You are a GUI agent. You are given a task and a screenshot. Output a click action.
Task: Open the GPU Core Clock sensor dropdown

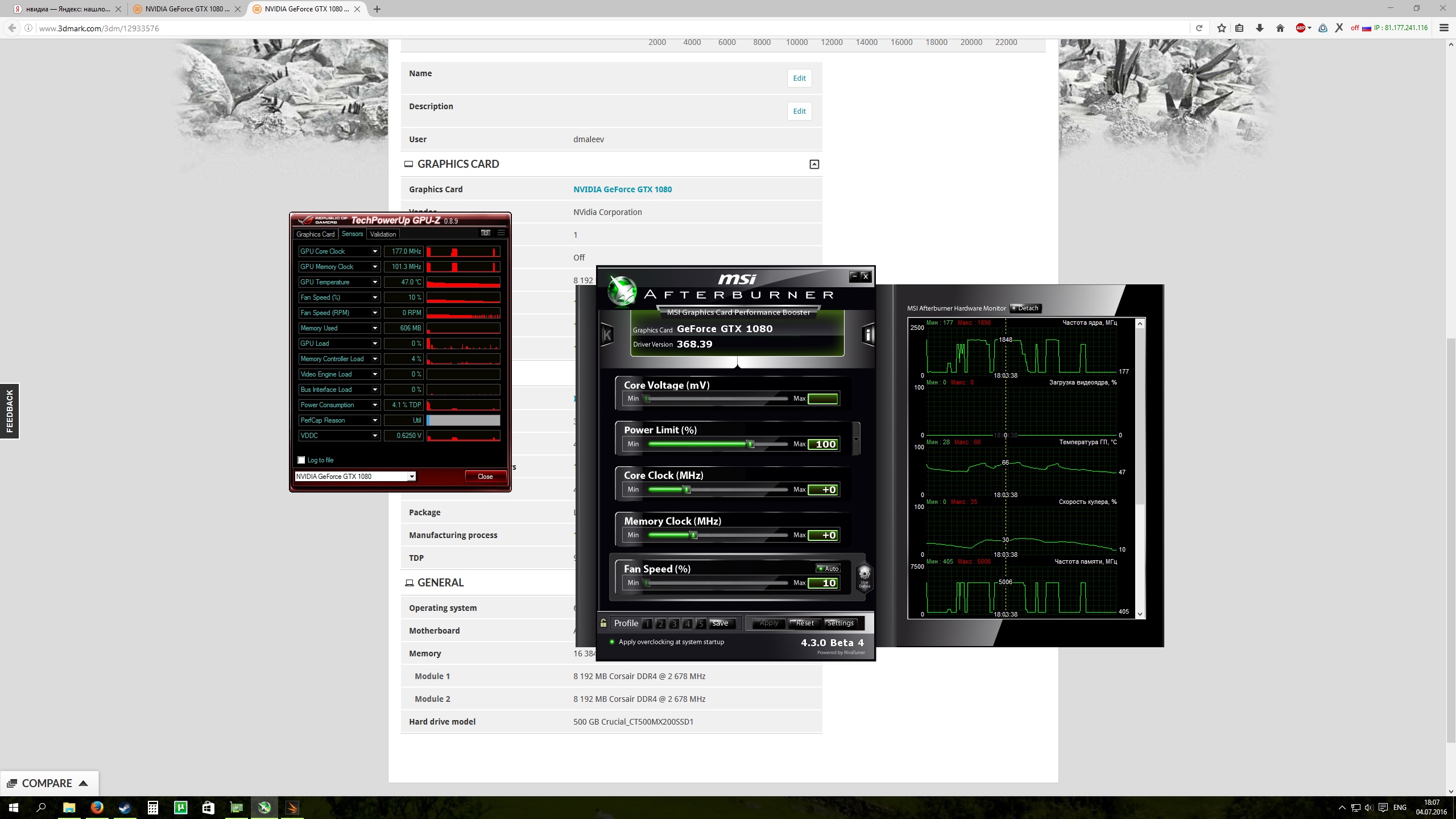[x=375, y=251]
